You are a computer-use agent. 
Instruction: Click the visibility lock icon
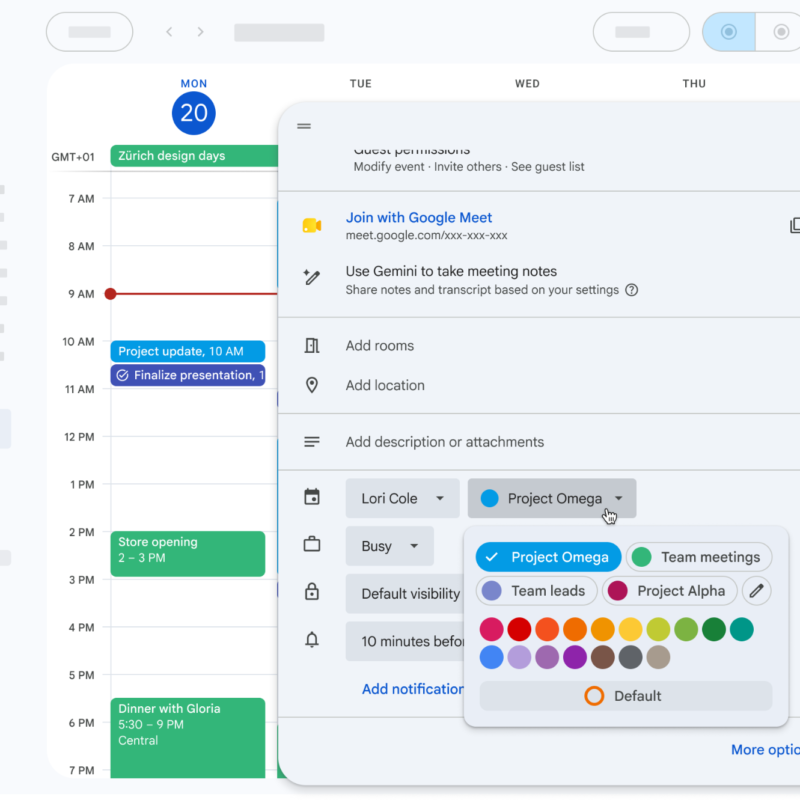(x=312, y=592)
